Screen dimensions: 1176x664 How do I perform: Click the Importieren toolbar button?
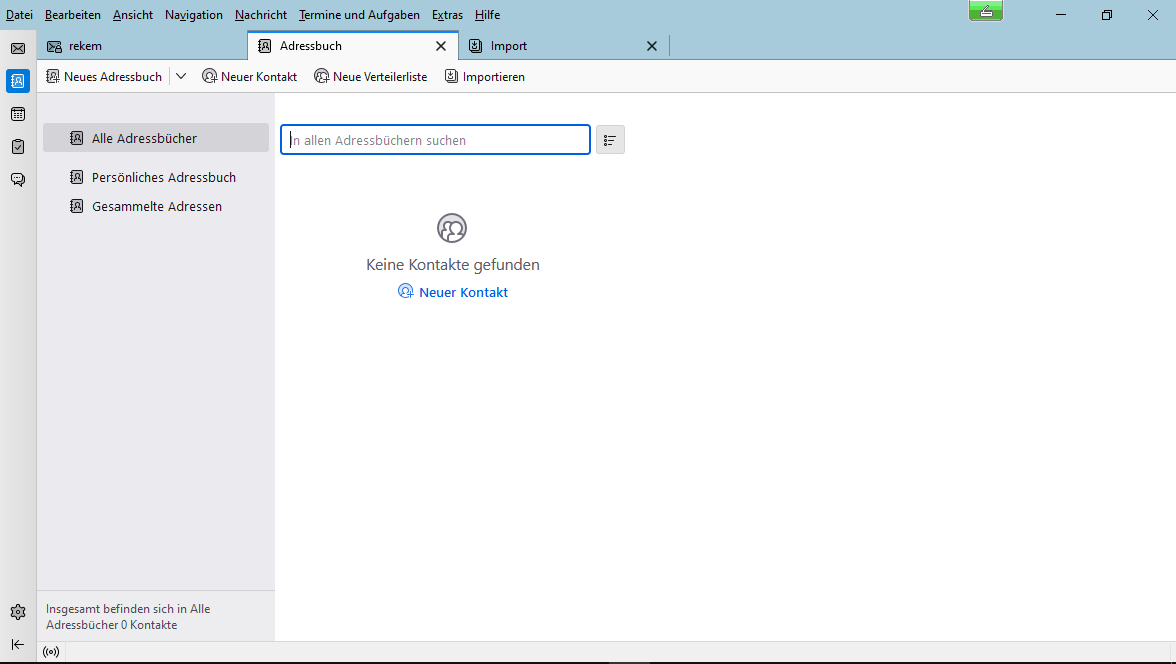[485, 76]
